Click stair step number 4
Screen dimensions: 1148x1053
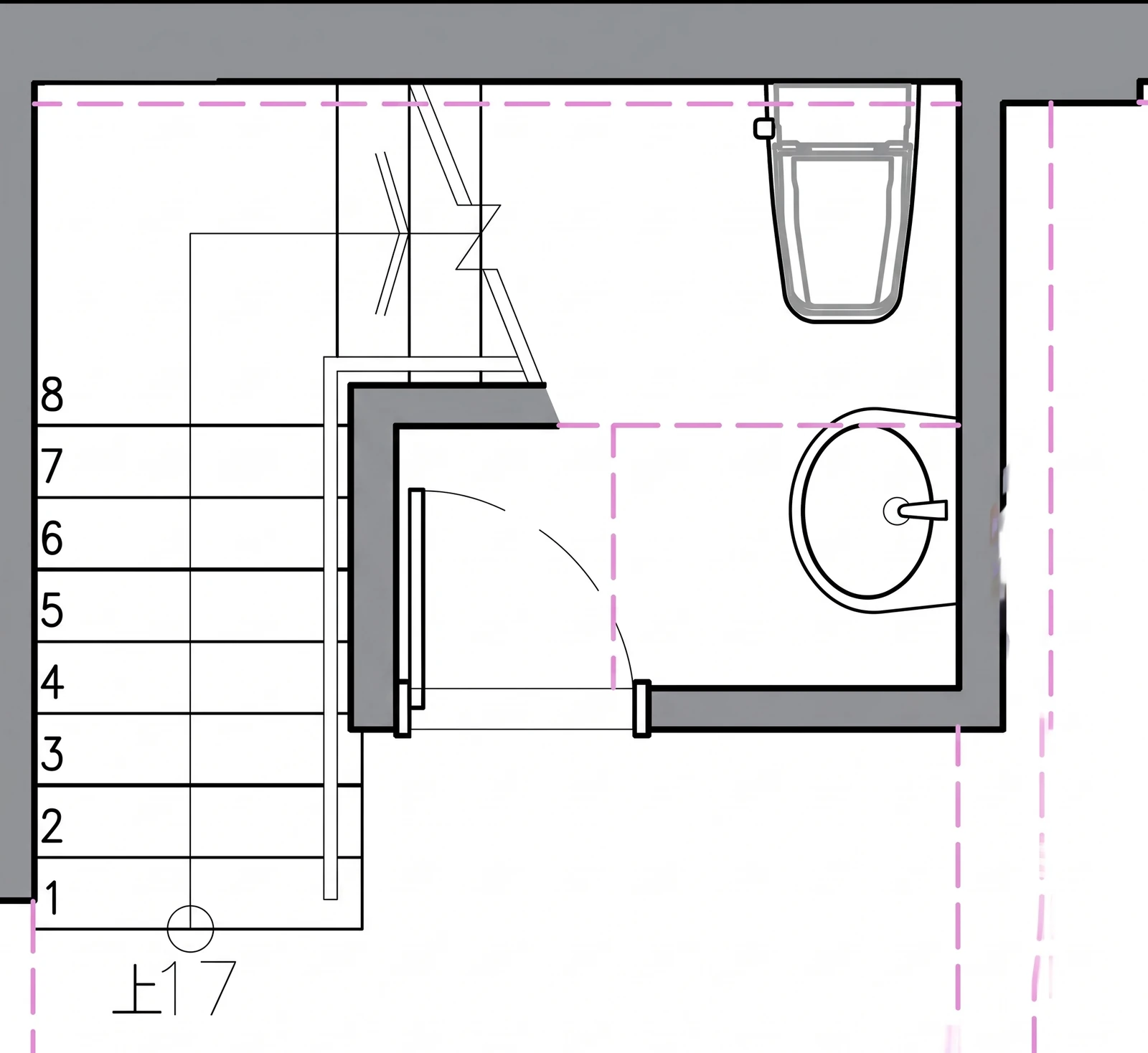(52, 681)
